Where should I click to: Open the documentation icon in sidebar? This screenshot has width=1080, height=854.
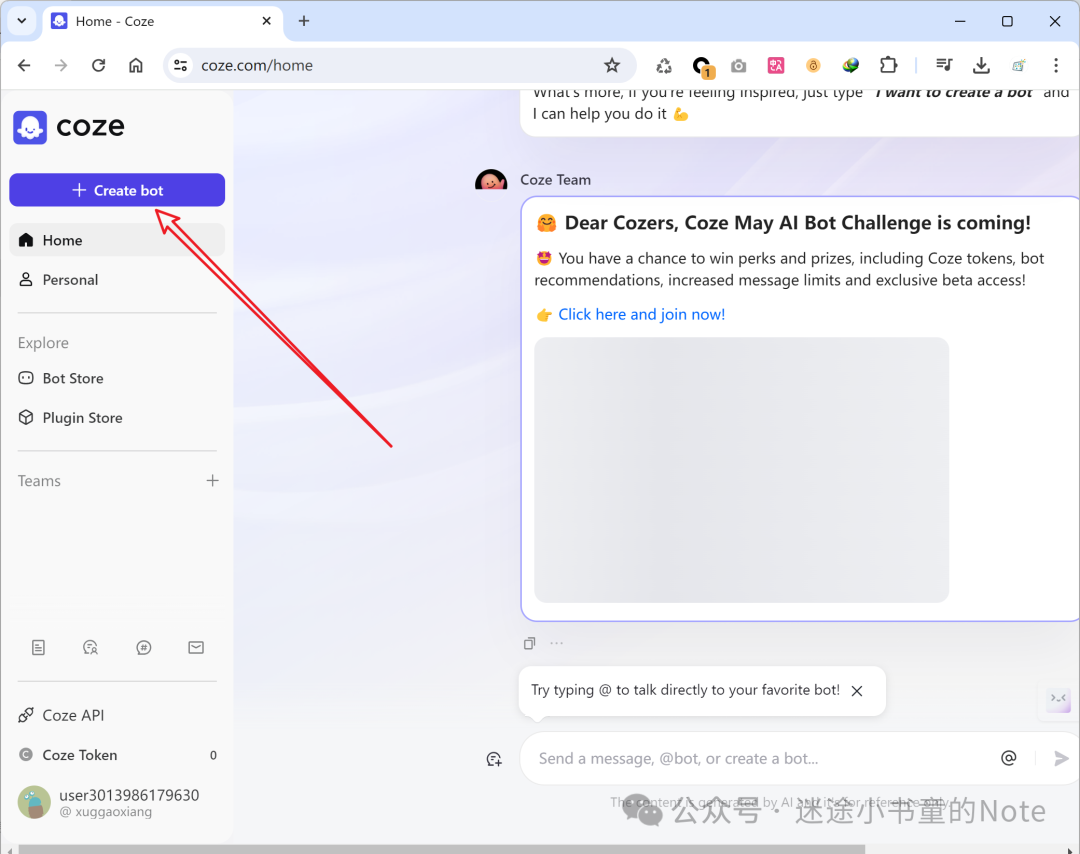[x=39, y=647]
